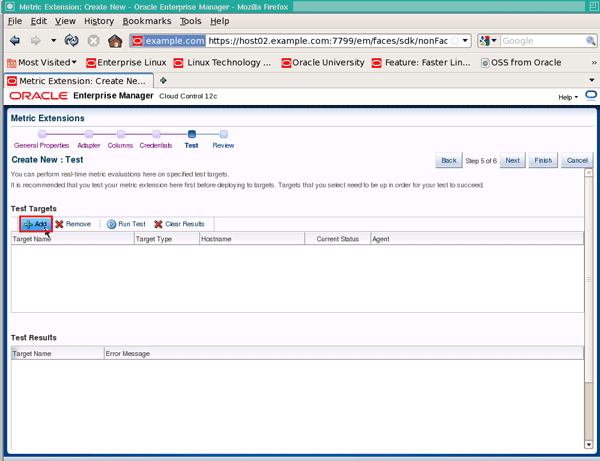The width and height of the screenshot is (600, 461).
Task: Click Target Name header in Test Targets
Action: tap(73, 239)
